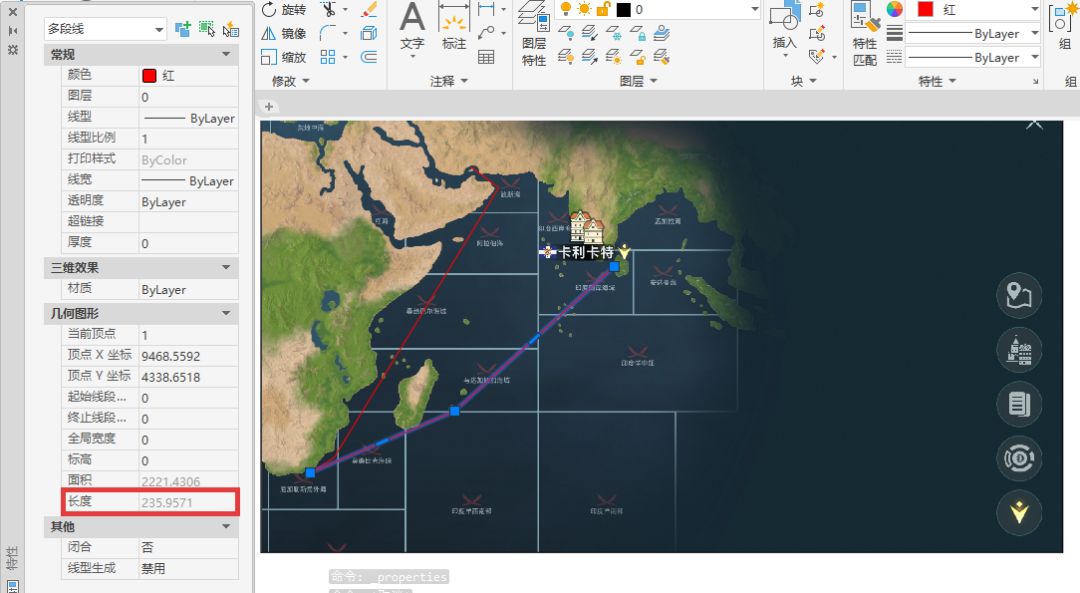
Task: Collapse the 几何图形 section
Action: click(x=225, y=313)
